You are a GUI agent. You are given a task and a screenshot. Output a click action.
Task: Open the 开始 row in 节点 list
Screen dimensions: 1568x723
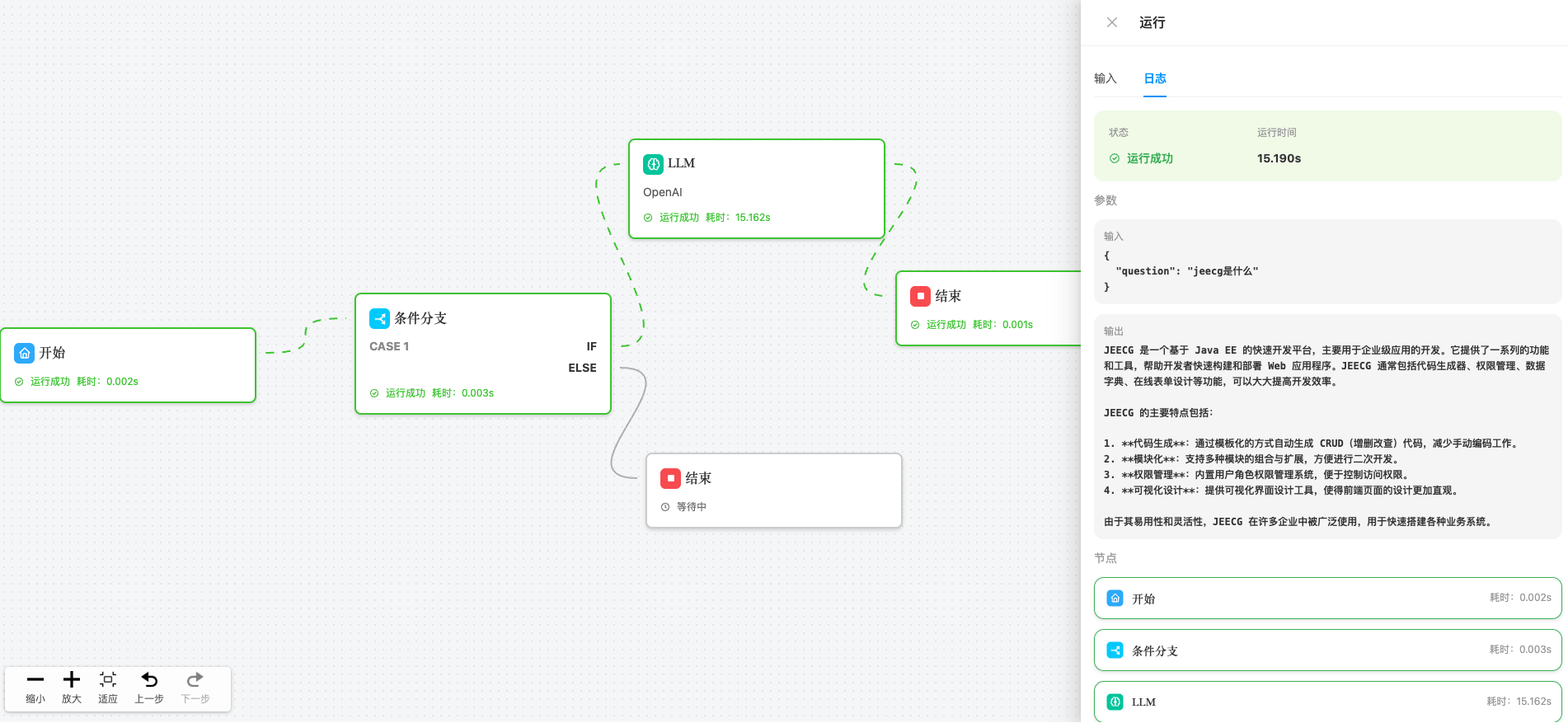pos(1327,598)
